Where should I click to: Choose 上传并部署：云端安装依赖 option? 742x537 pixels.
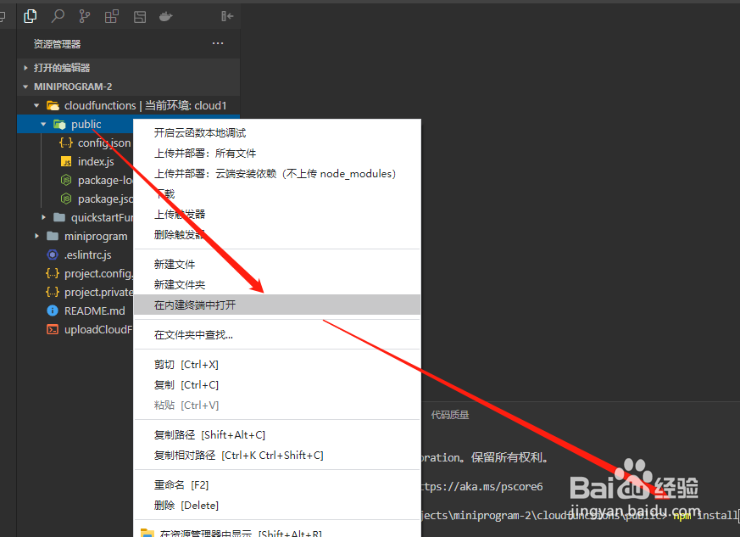tap(277, 174)
